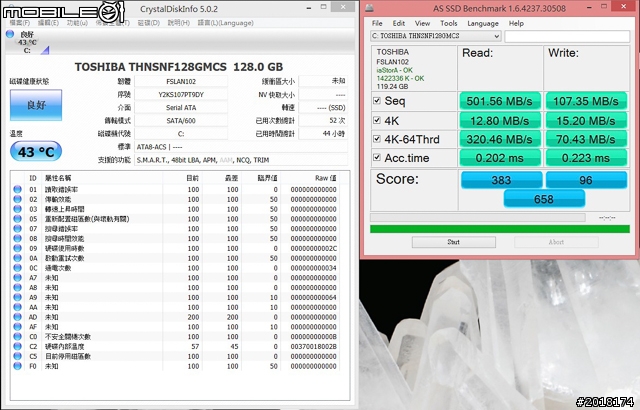Click the empty text field beside drive dropdown

567,36
